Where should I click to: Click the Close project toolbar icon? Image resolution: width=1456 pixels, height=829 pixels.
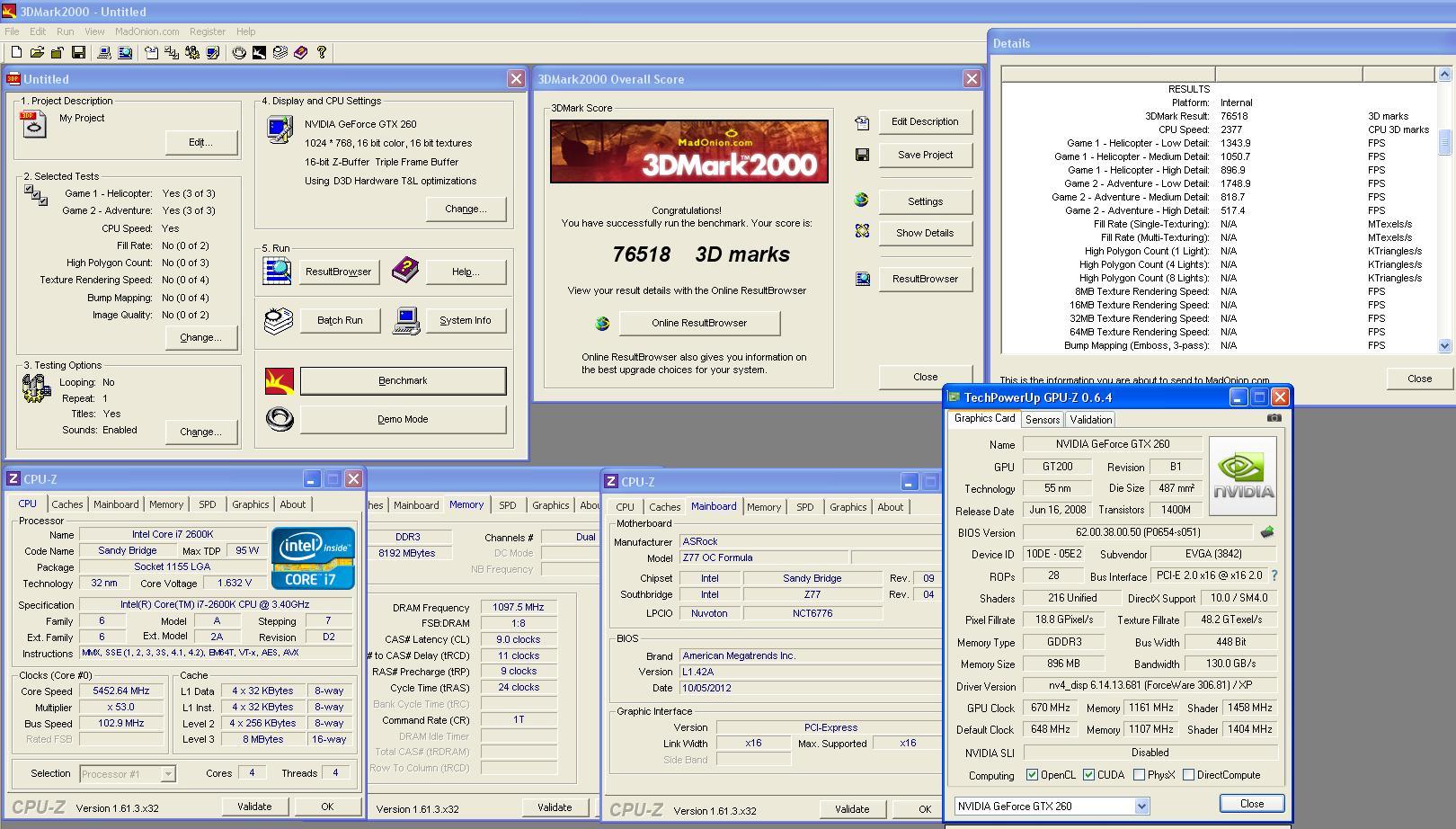point(58,53)
